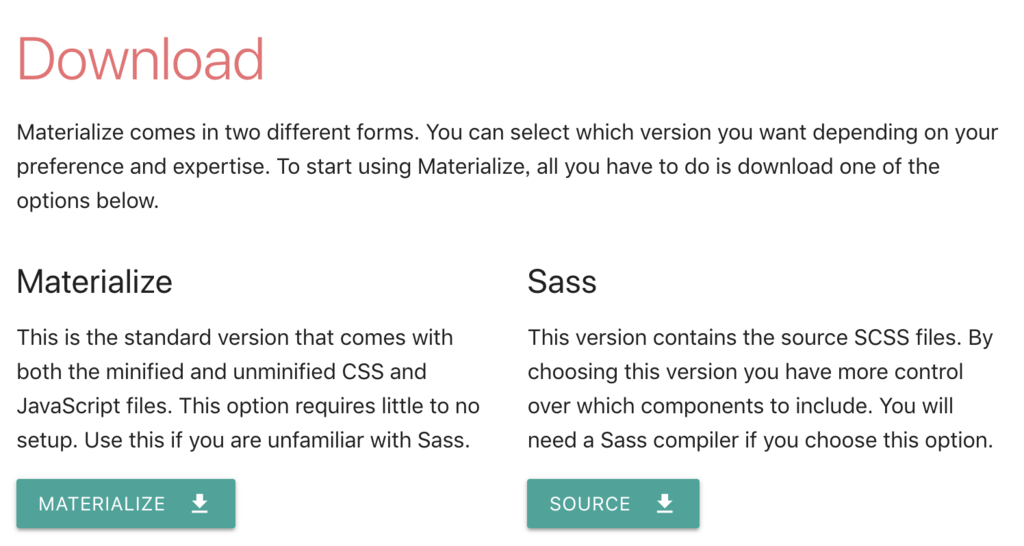Image resolution: width=1024 pixels, height=546 pixels.
Task: Click the MATERIALIZE text label inside the button
Action: click(102, 504)
